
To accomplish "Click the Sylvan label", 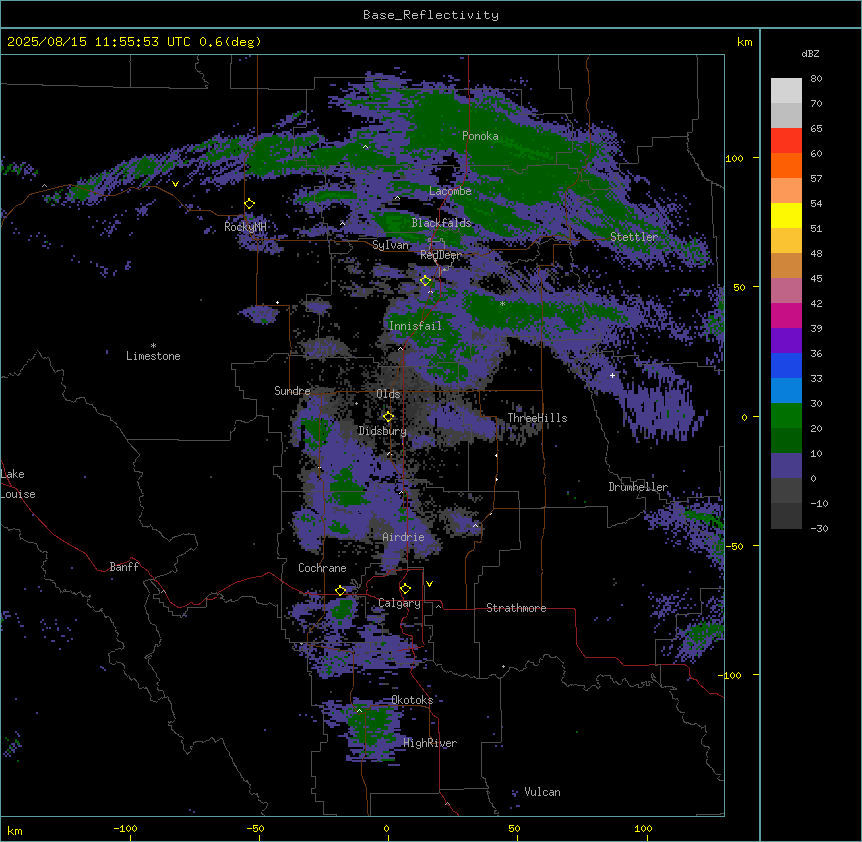I will coord(390,245).
